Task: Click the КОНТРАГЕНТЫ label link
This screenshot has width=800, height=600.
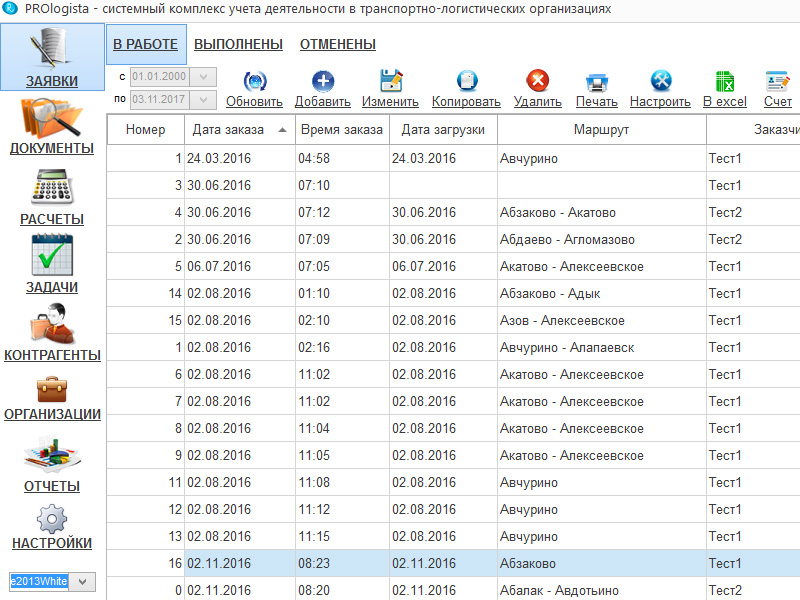Action: pyautogui.click(x=52, y=355)
